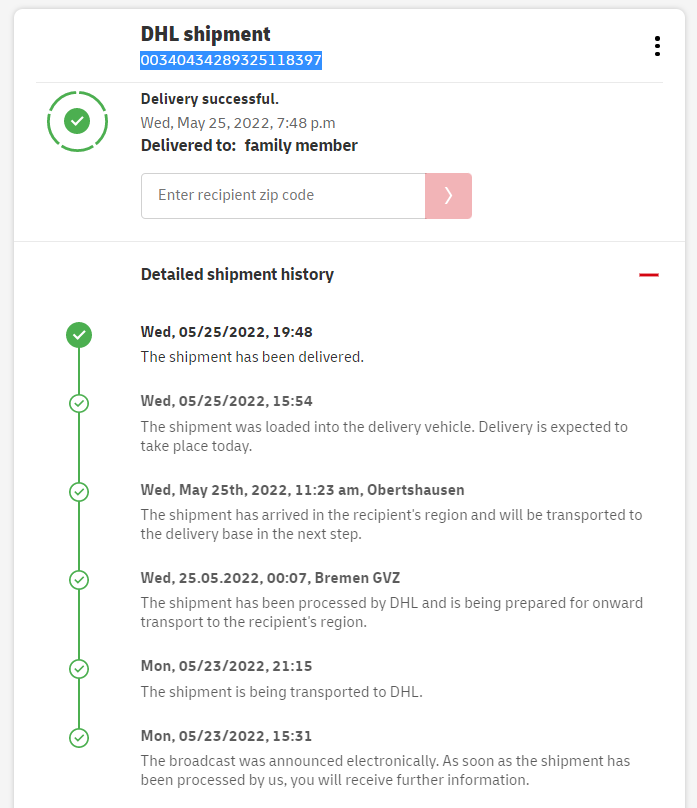Click the DHL shipment title

coord(206,35)
